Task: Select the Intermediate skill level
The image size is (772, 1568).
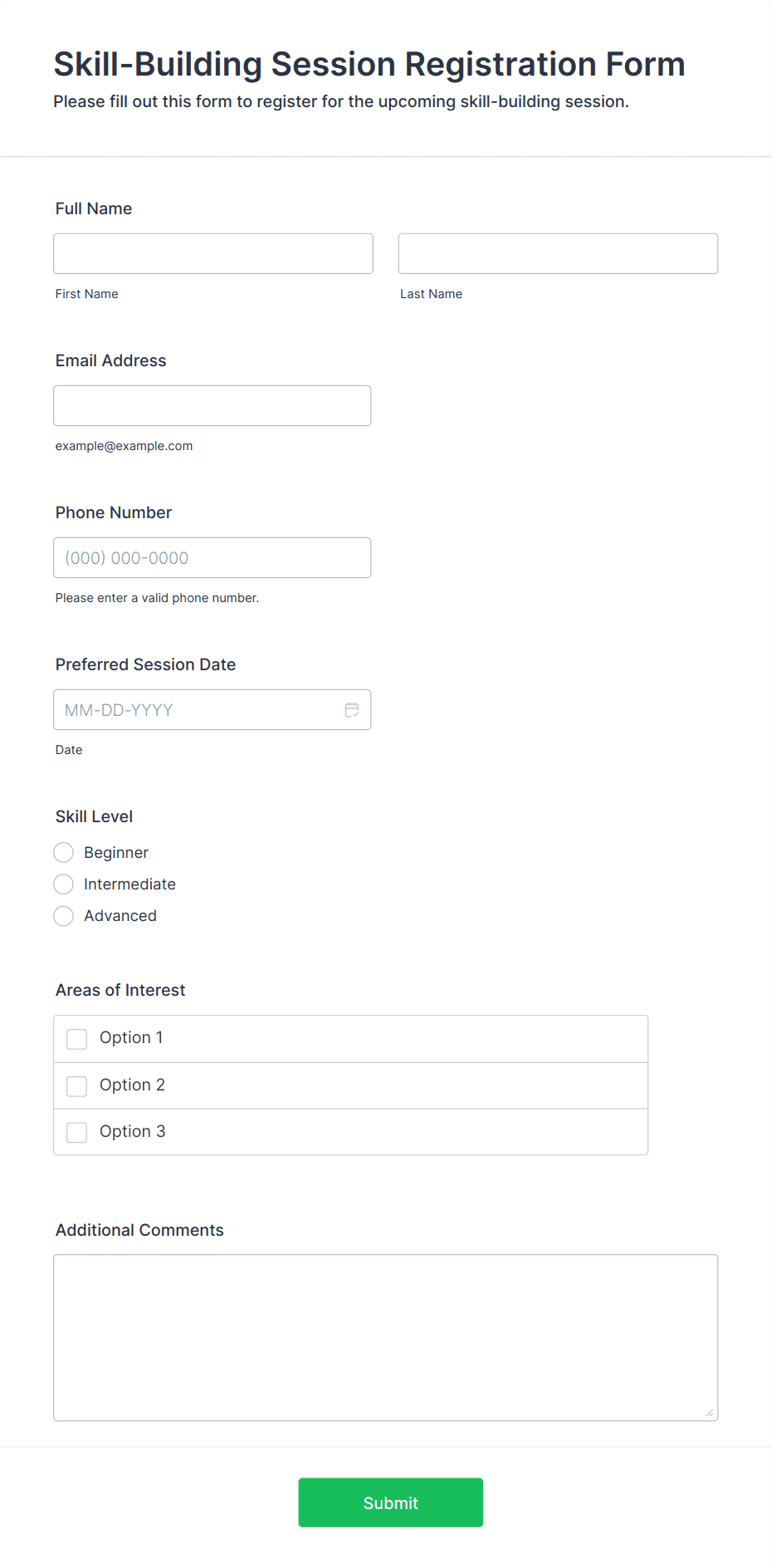Action: pos(63,884)
